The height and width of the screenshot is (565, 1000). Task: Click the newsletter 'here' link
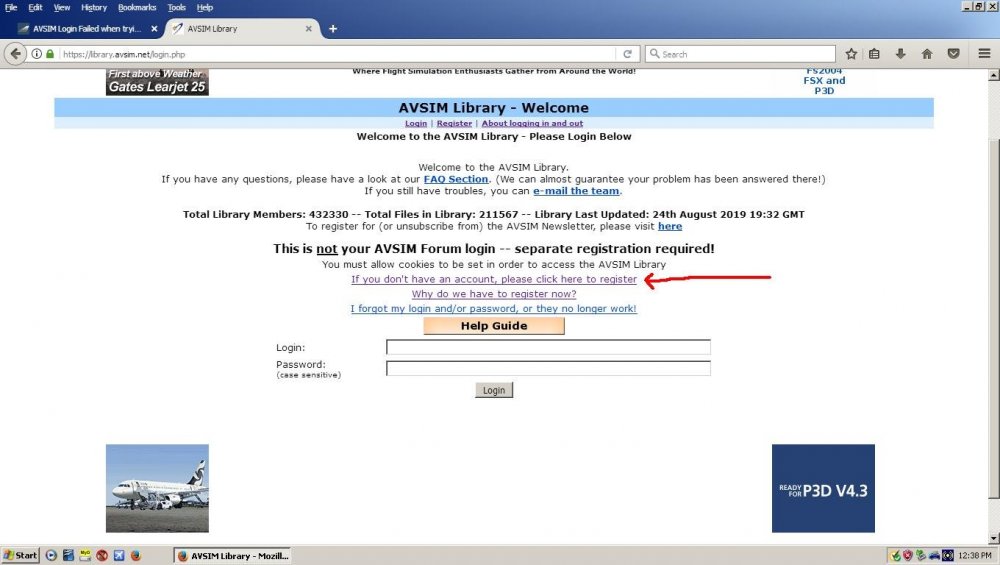point(670,226)
